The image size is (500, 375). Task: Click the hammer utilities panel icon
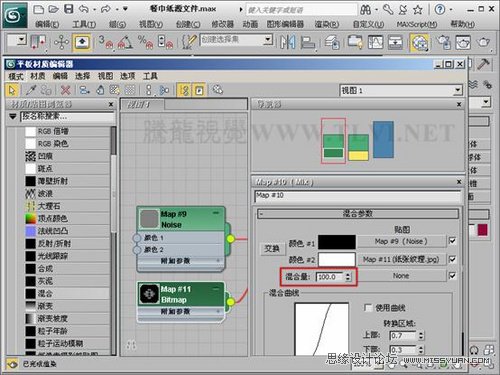click(x=483, y=64)
